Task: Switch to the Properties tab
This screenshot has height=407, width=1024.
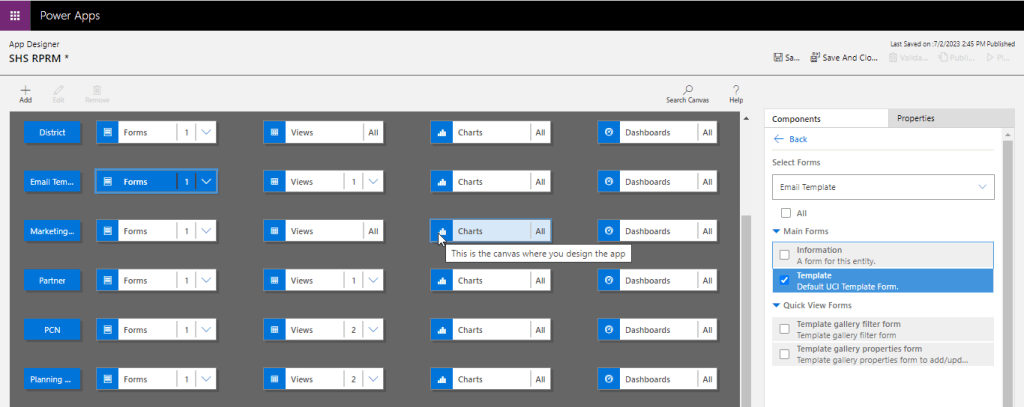Action: [915, 118]
